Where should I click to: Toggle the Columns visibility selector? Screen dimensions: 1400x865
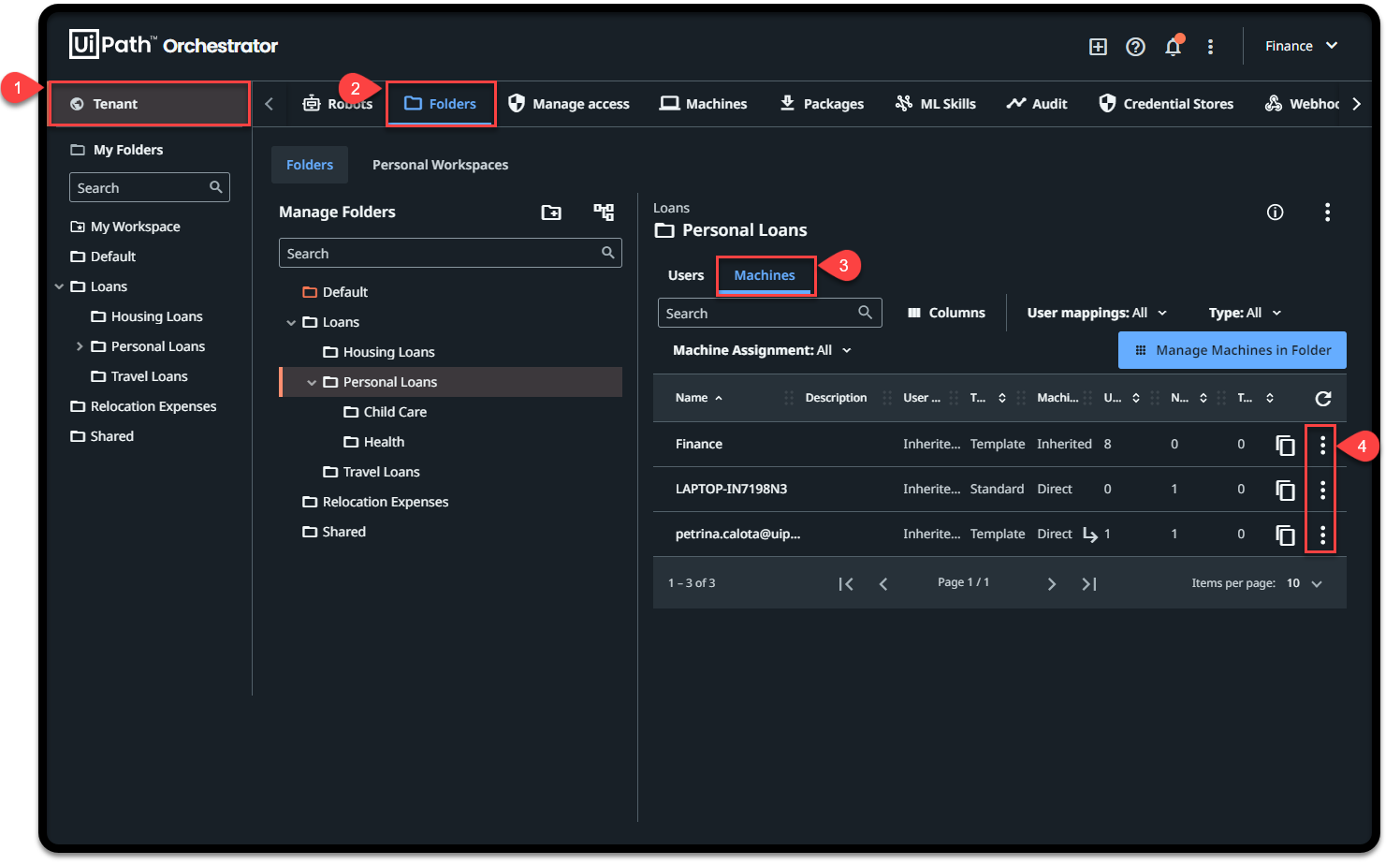[946, 313]
